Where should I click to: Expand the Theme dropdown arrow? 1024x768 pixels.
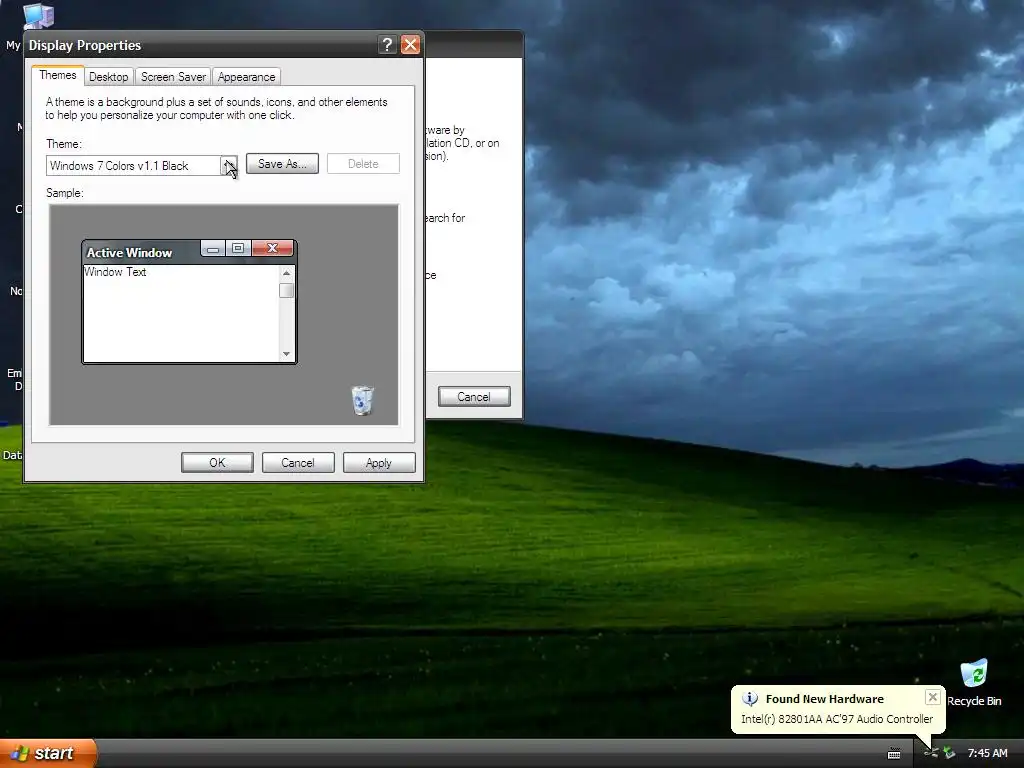pos(229,165)
